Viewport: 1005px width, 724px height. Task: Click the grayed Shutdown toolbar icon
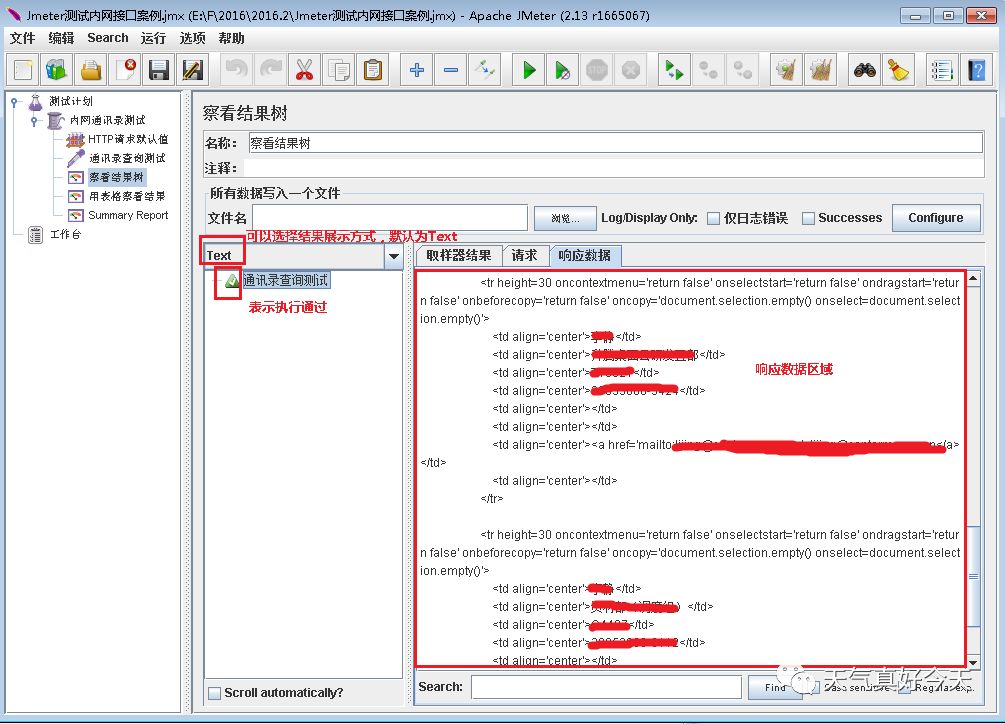click(631, 70)
